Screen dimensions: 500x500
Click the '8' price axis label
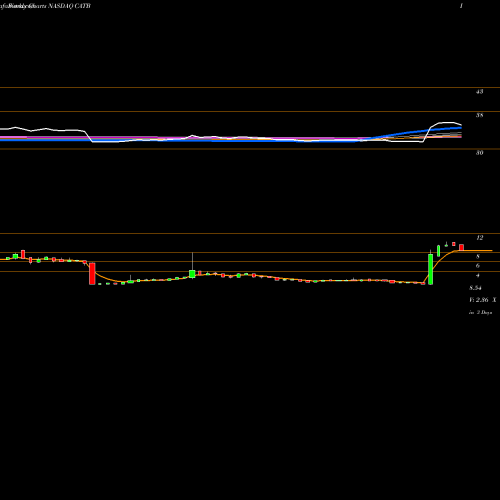478,256
